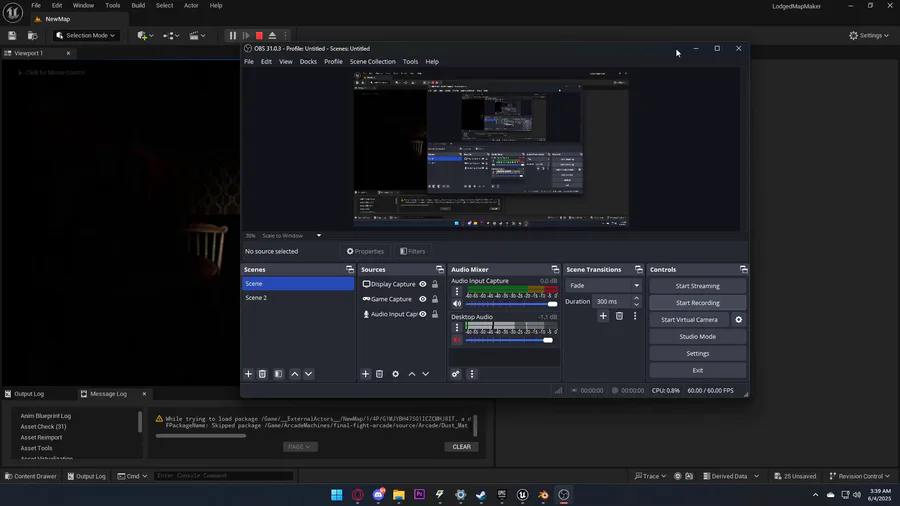
Task: Toggle Display Capture visibility eye
Action: point(423,284)
